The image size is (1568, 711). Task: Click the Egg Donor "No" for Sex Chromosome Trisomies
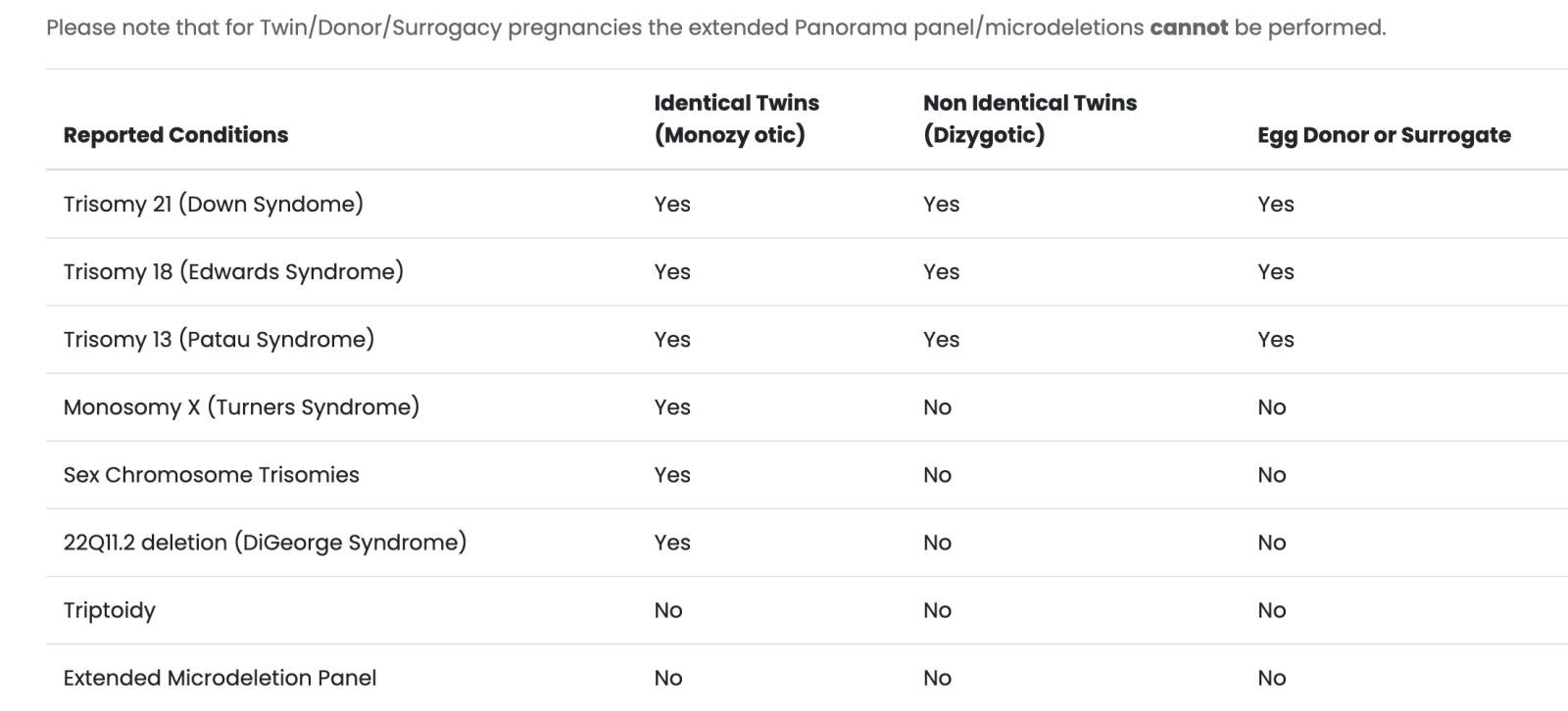point(1271,475)
